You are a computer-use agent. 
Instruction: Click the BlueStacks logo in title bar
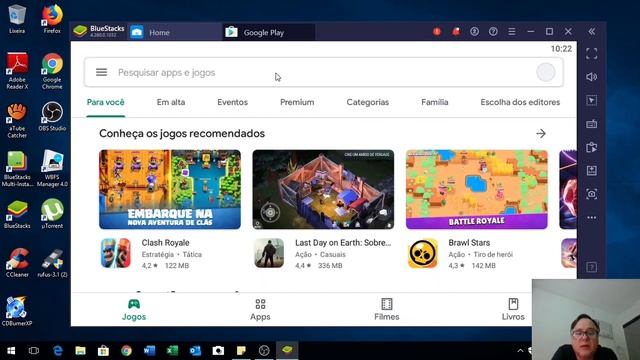point(80,31)
